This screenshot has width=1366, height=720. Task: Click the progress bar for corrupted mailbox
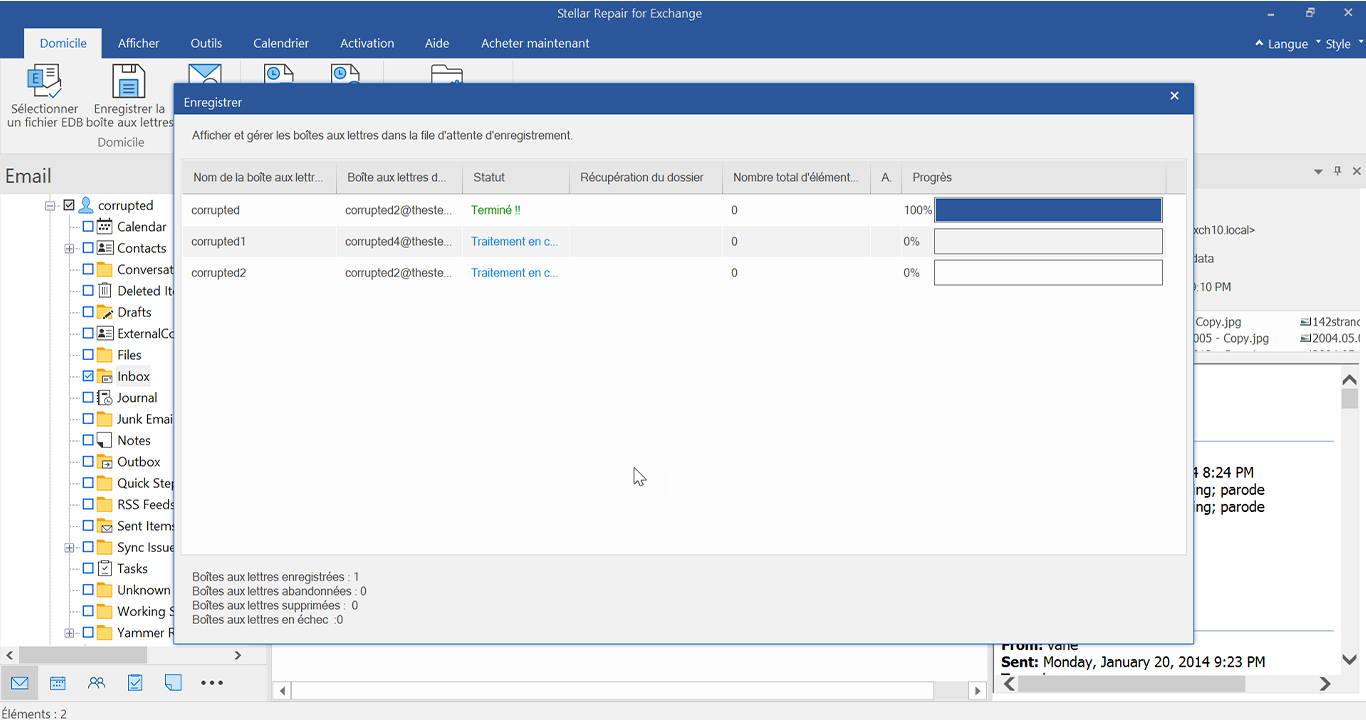[1048, 210]
